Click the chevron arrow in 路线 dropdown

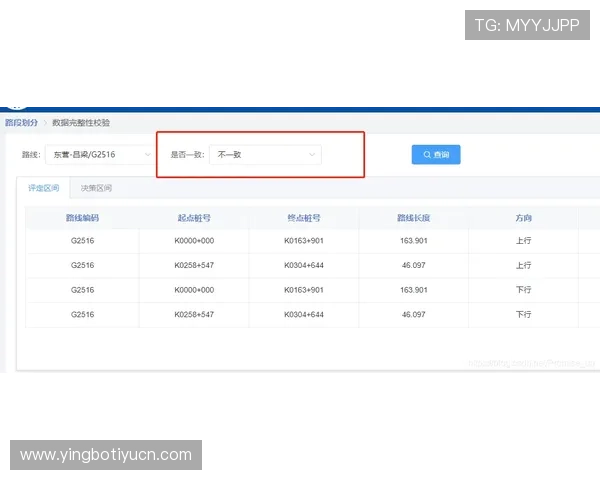click(147, 155)
